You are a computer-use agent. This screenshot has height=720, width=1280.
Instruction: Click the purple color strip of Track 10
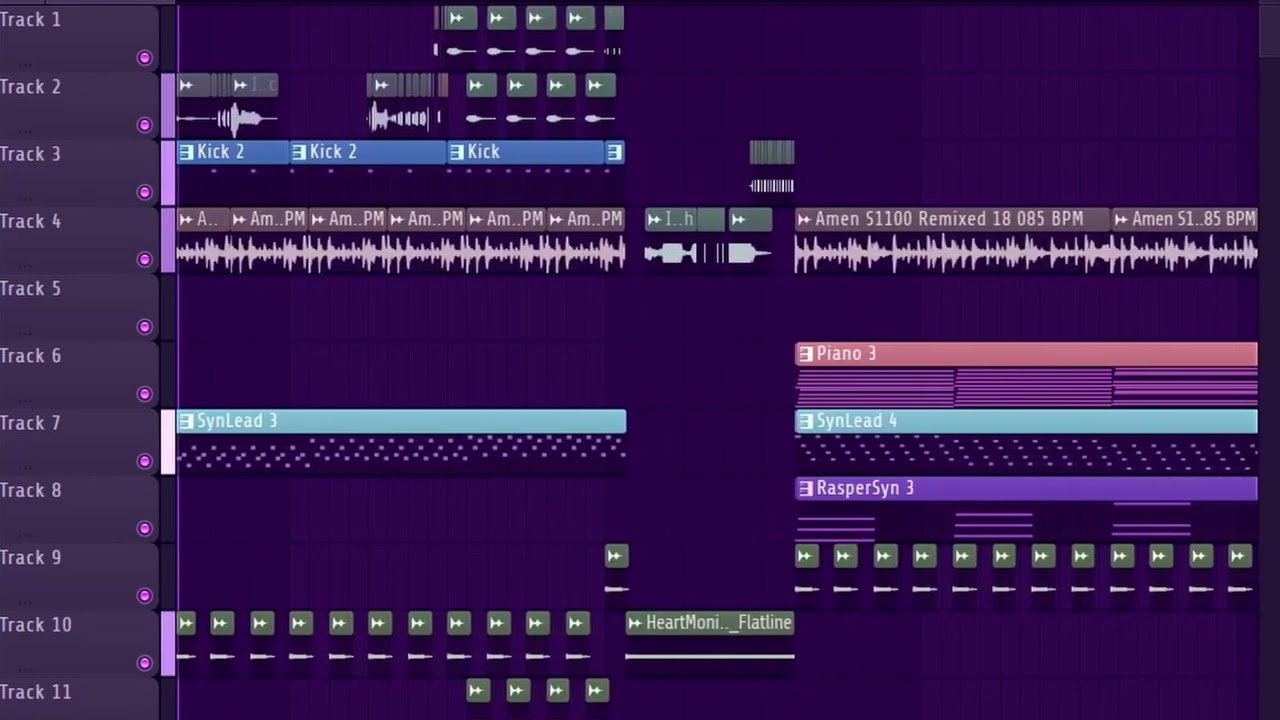pyautogui.click(x=168, y=643)
